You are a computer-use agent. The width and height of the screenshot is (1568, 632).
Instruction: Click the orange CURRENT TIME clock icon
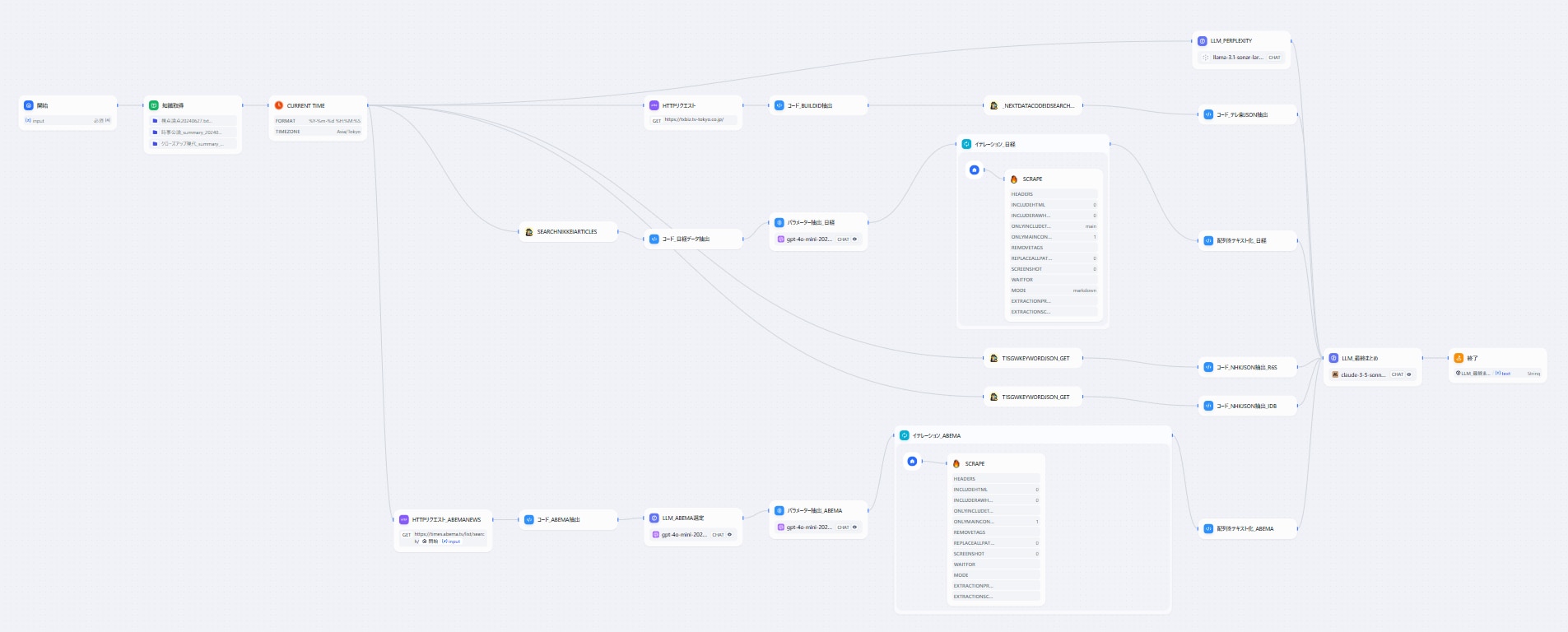click(x=279, y=105)
